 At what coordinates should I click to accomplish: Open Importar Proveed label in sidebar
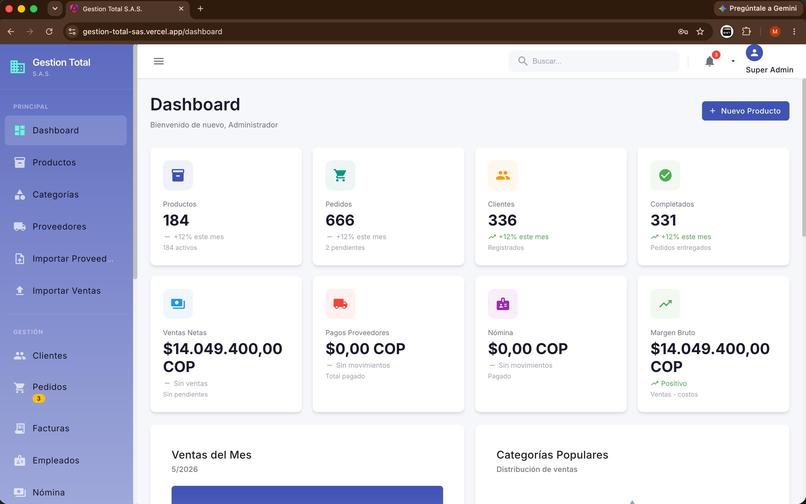pyautogui.click(x=73, y=259)
